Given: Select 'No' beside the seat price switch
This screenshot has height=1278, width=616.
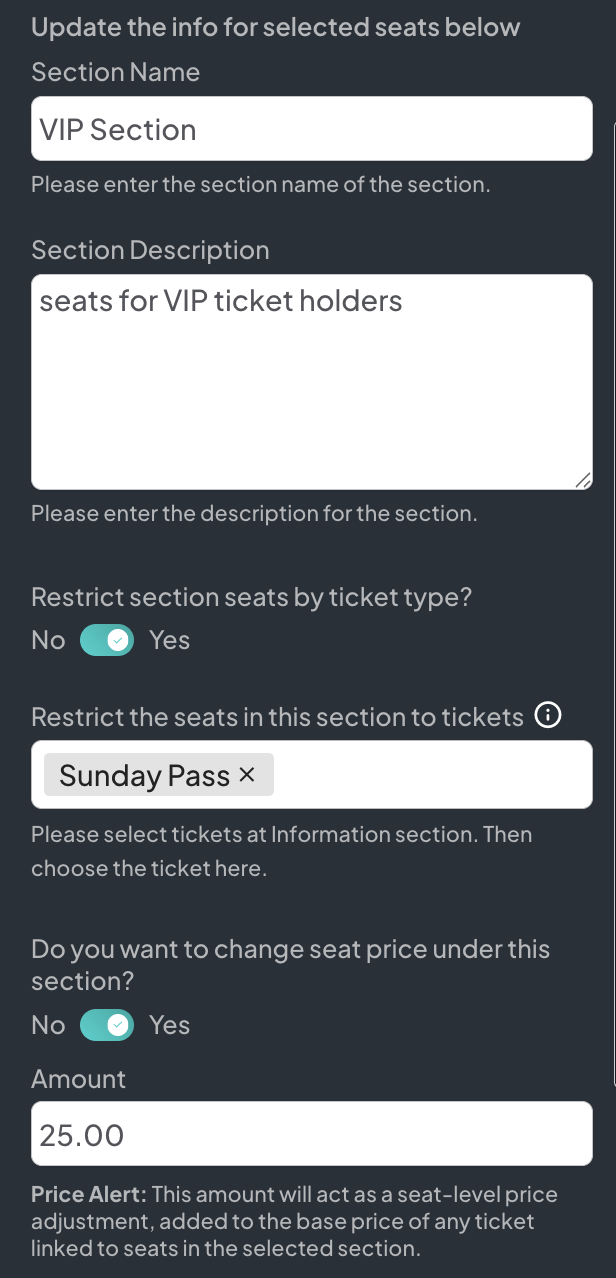Looking at the screenshot, I should (x=48, y=1025).
